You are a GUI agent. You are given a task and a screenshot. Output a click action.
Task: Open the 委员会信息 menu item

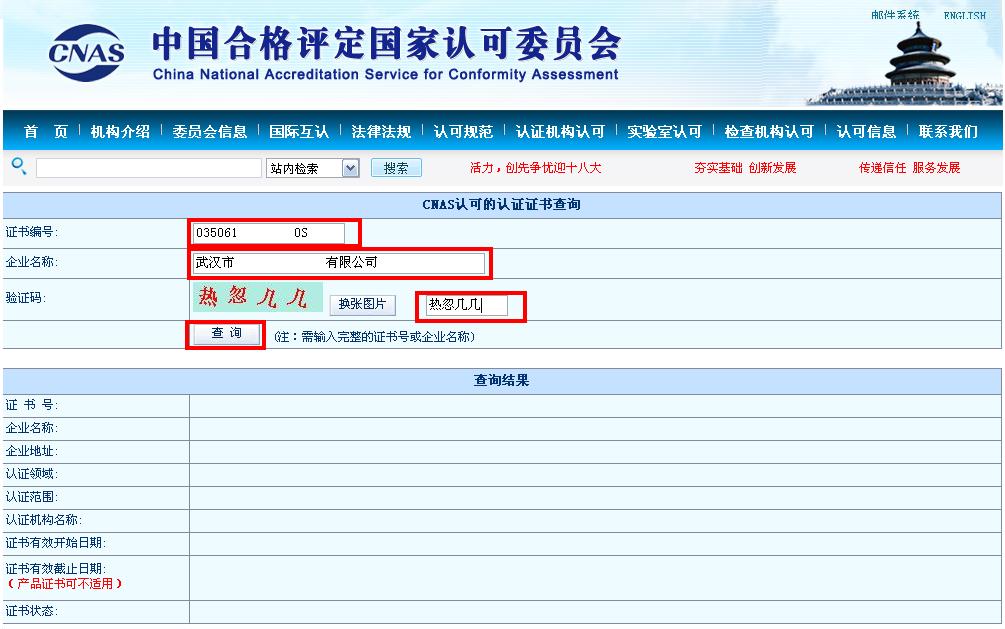pyautogui.click(x=210, y=131)
